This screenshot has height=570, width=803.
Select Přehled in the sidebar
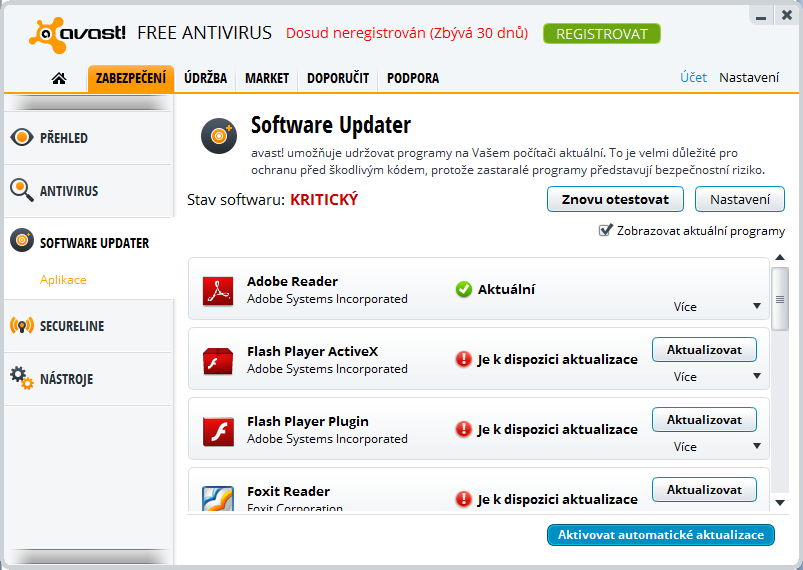tap(88, 138)
